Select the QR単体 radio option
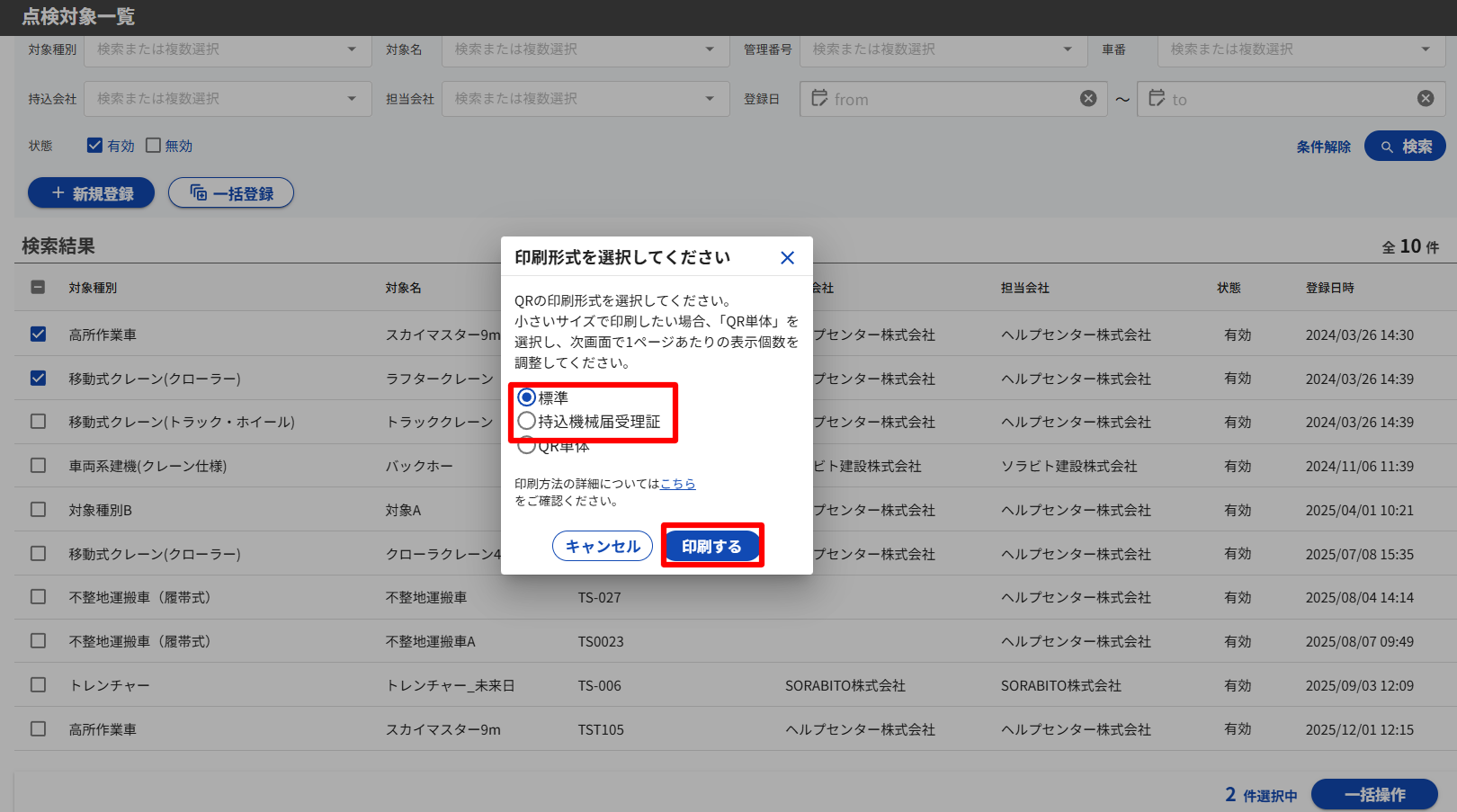 [527, 445]
